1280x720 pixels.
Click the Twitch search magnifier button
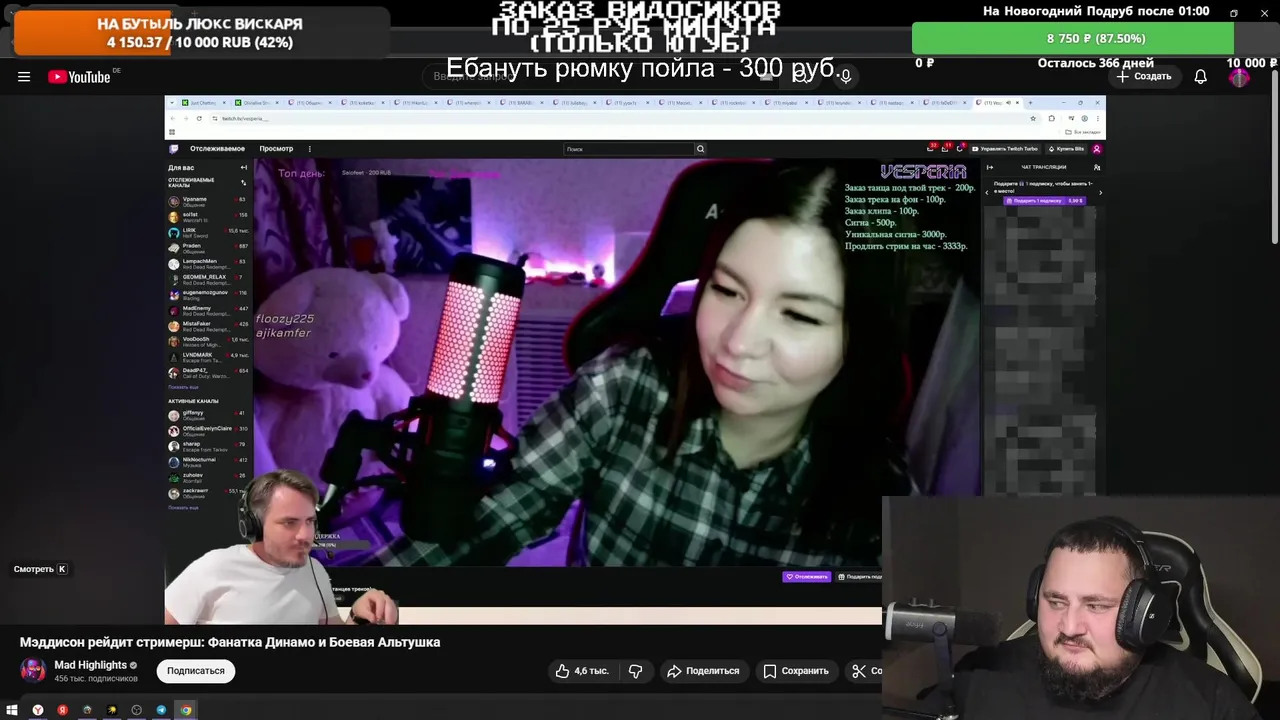[x=700, y=149]
